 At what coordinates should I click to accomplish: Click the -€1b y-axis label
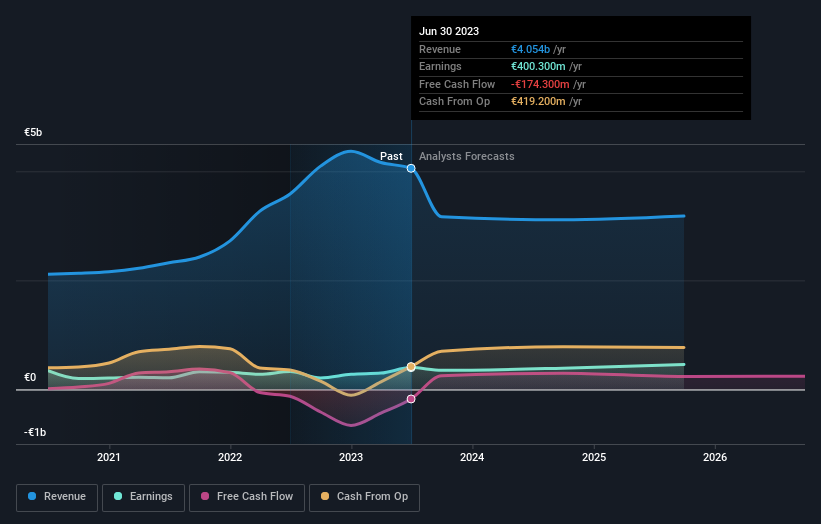35,432
